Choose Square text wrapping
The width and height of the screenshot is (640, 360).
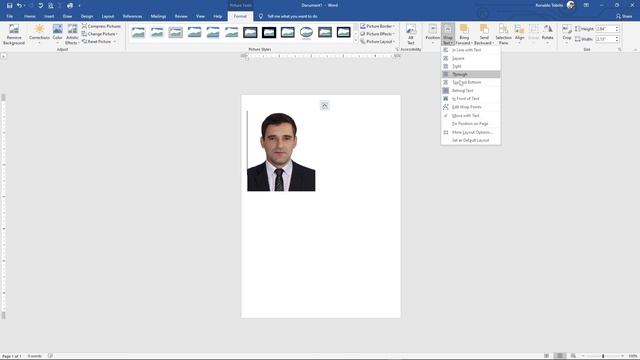click(471, 58)
